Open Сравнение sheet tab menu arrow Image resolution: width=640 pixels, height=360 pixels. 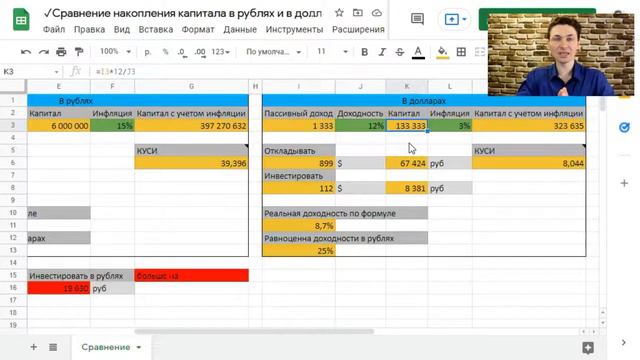(139, 347)
